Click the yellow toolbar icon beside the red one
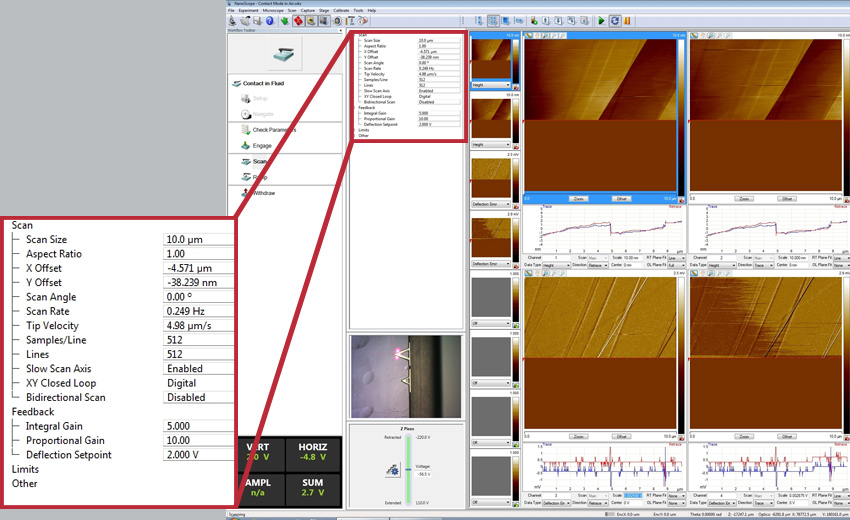This screenshot has height=520, width=850. click(311, 21)
